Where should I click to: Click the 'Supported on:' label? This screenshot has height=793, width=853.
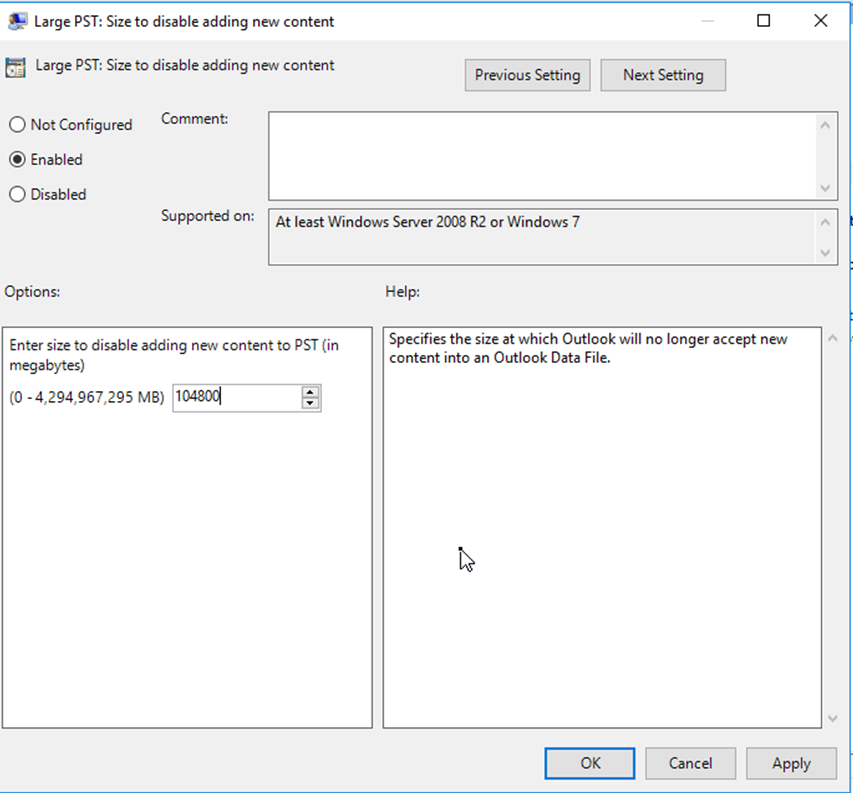coord(207,216)
